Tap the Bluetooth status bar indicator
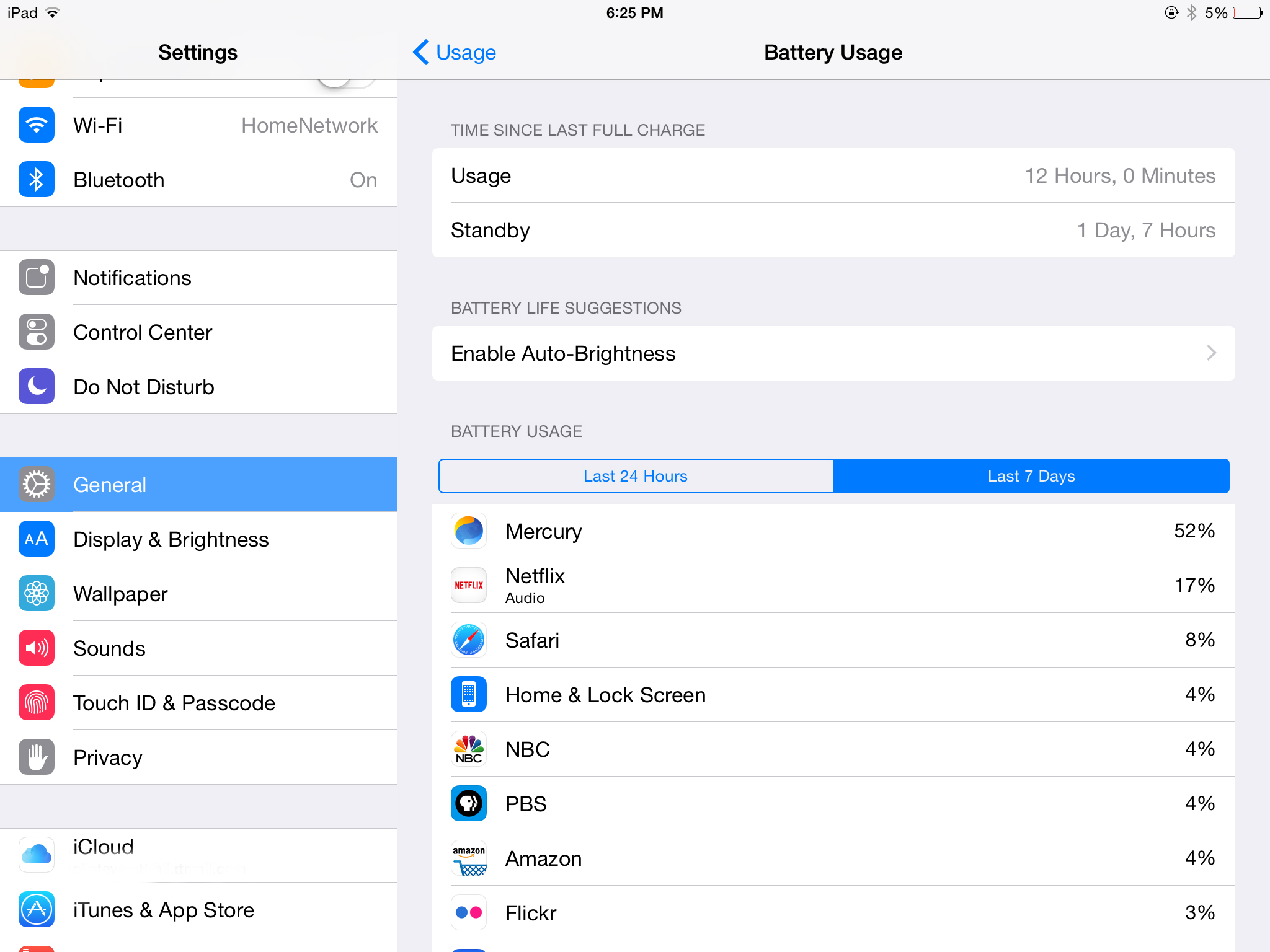The width and height of the screenshot is (1270, 952). [1192, 13]
